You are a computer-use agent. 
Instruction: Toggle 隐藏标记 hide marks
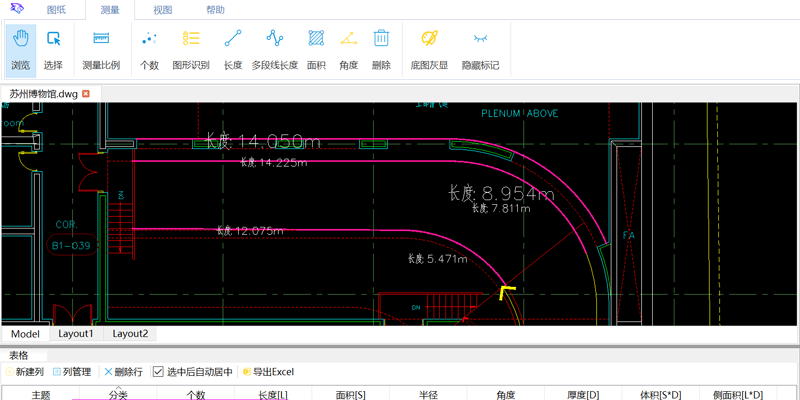click(x=480, y=51)
